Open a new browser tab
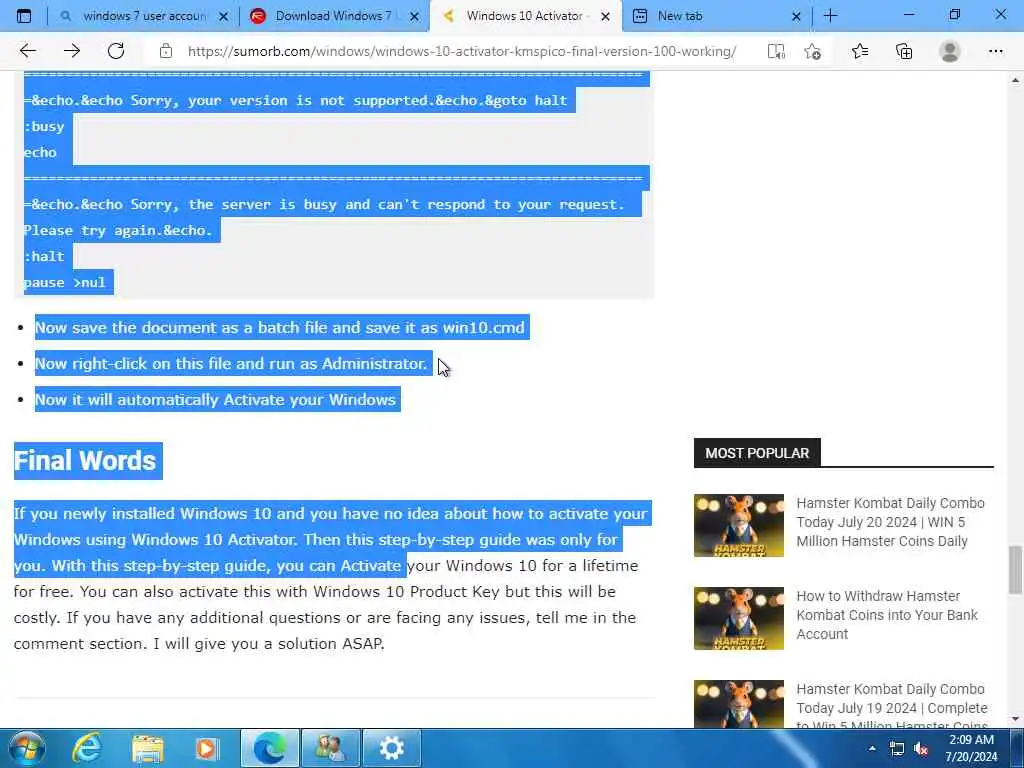 831,16
